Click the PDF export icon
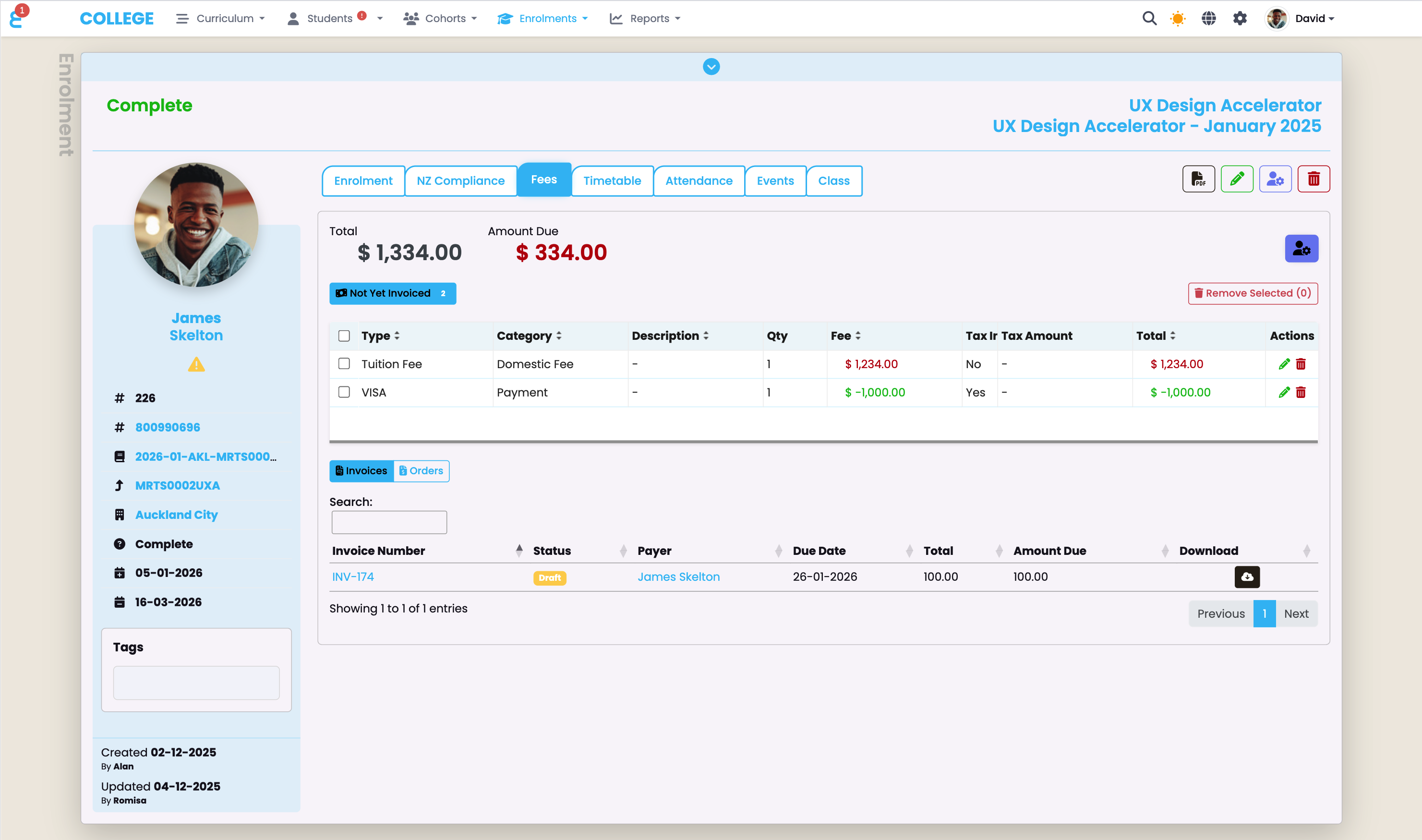Screen dimensions: 1422x840 [x=1198, y=180]
